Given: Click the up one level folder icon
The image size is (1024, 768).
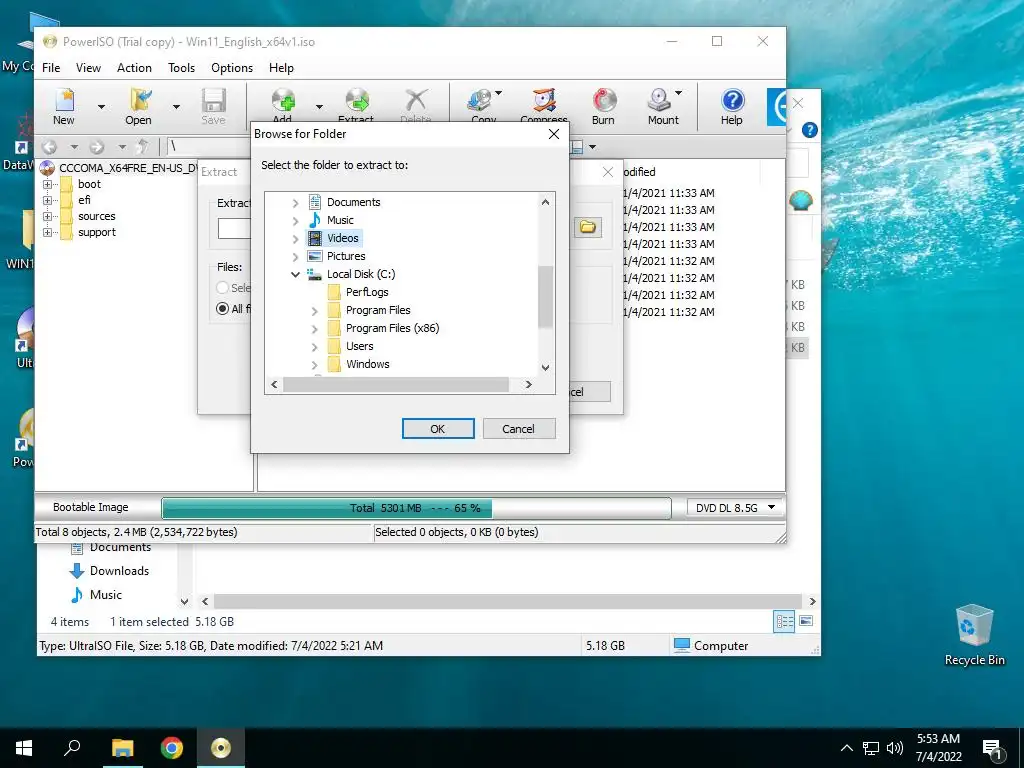Looking at the screenshot, I should click(x=143, y=147).
